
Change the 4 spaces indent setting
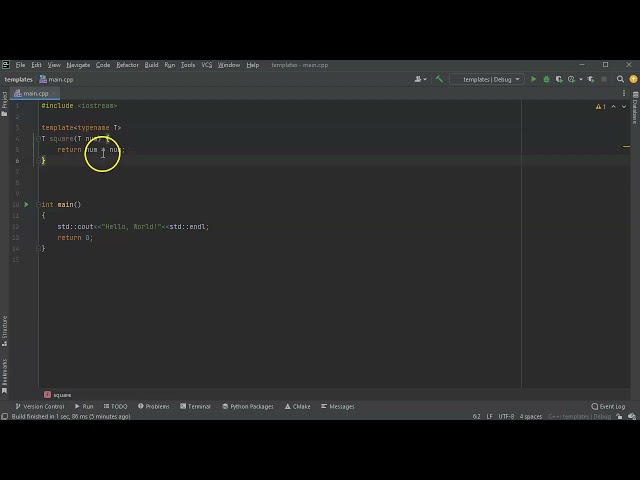[531, 416]
